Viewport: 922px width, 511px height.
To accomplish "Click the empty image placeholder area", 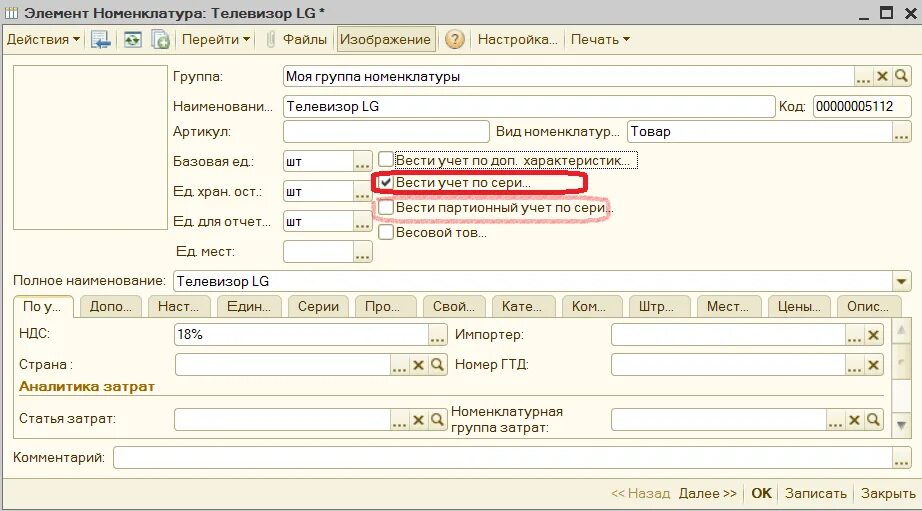I will [x=91, y=147].
